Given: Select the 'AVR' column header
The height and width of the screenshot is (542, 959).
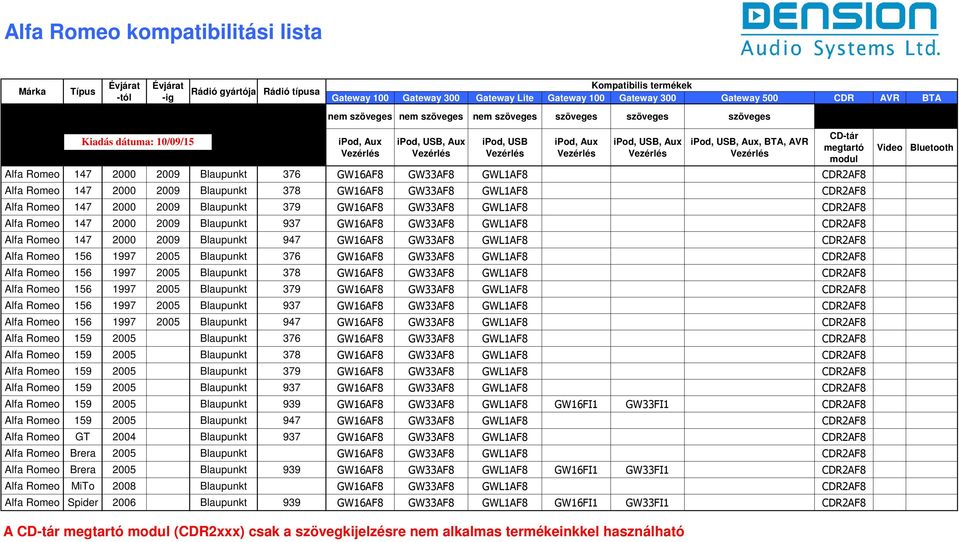Looking at the screenshot, I should (889, 98).
